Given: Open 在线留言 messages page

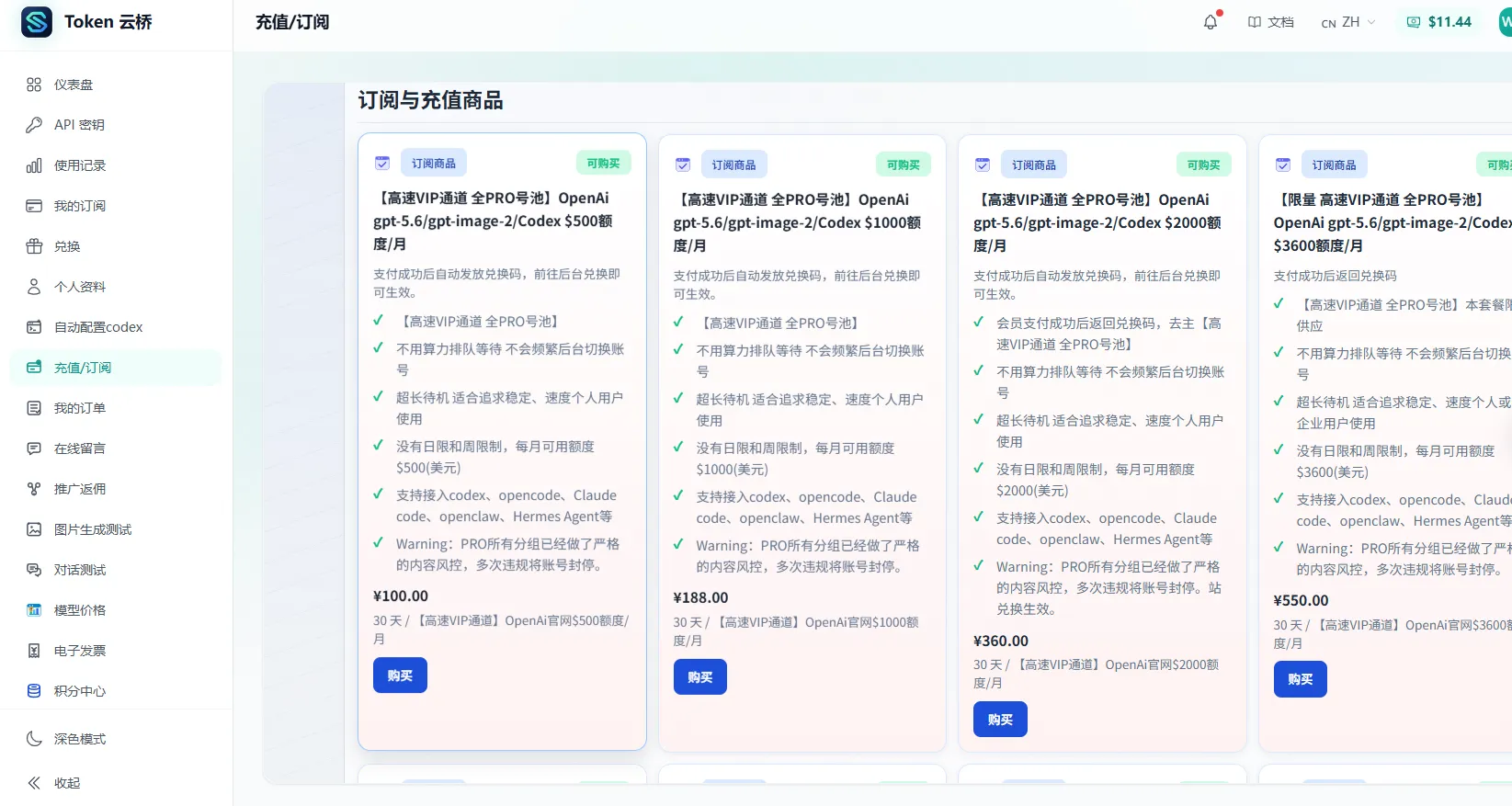Looking at the screenshot, I should point(116,448).
